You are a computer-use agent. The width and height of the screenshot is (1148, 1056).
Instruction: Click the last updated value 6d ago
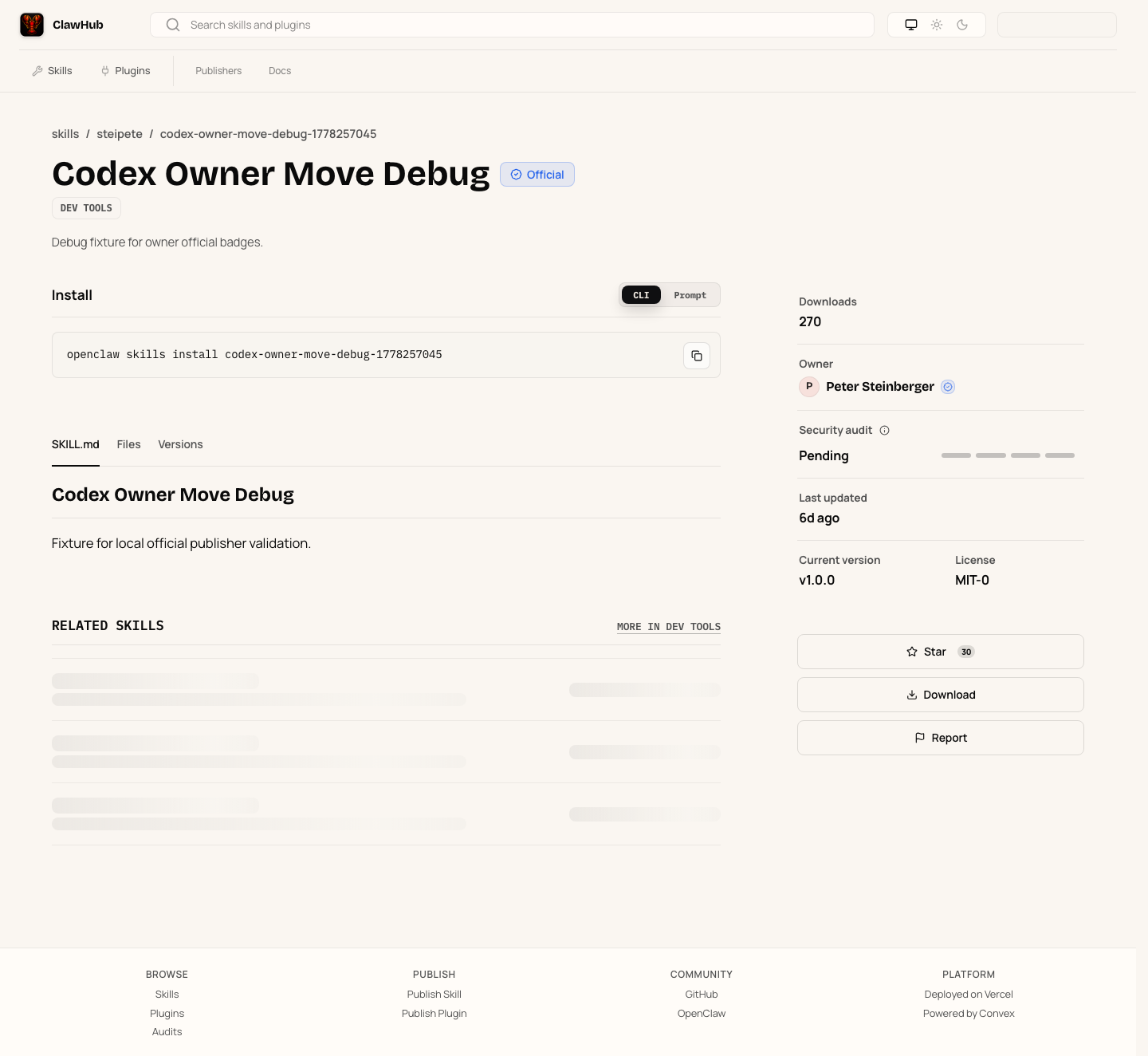[x=819, y=518]
